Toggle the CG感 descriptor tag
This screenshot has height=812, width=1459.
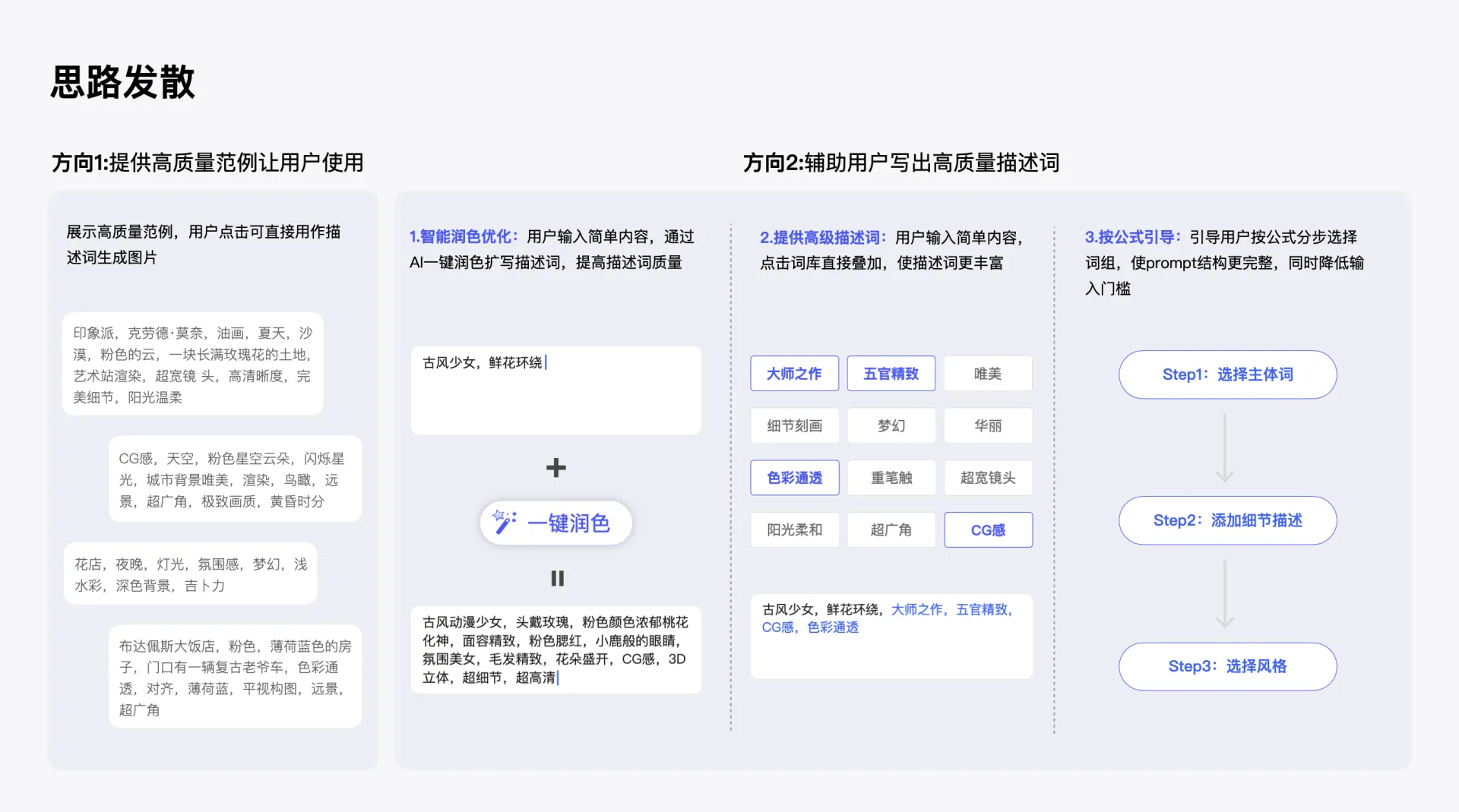(988, 529)
